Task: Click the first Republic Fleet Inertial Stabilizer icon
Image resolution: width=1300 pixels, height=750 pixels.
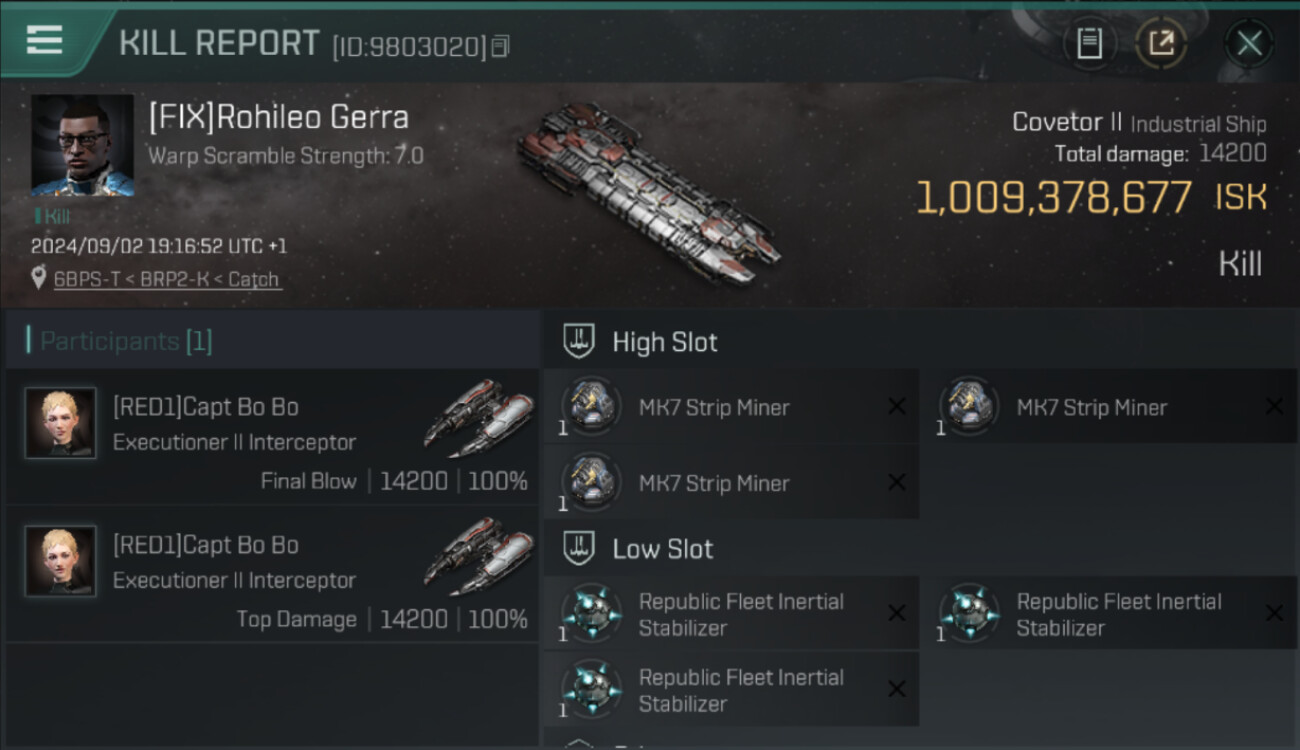Action: tap(591, 612)
